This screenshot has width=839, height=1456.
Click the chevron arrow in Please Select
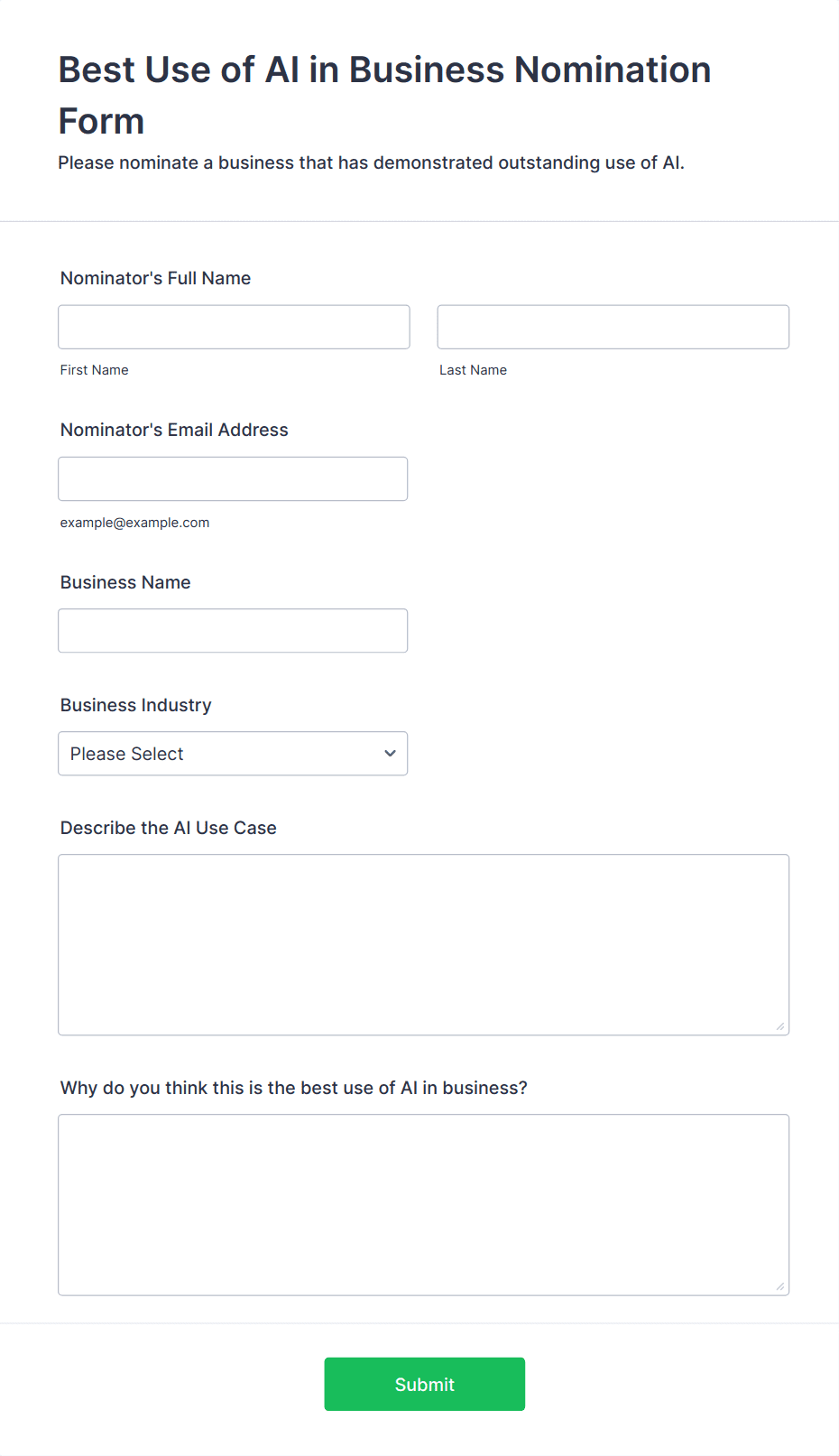390,754
